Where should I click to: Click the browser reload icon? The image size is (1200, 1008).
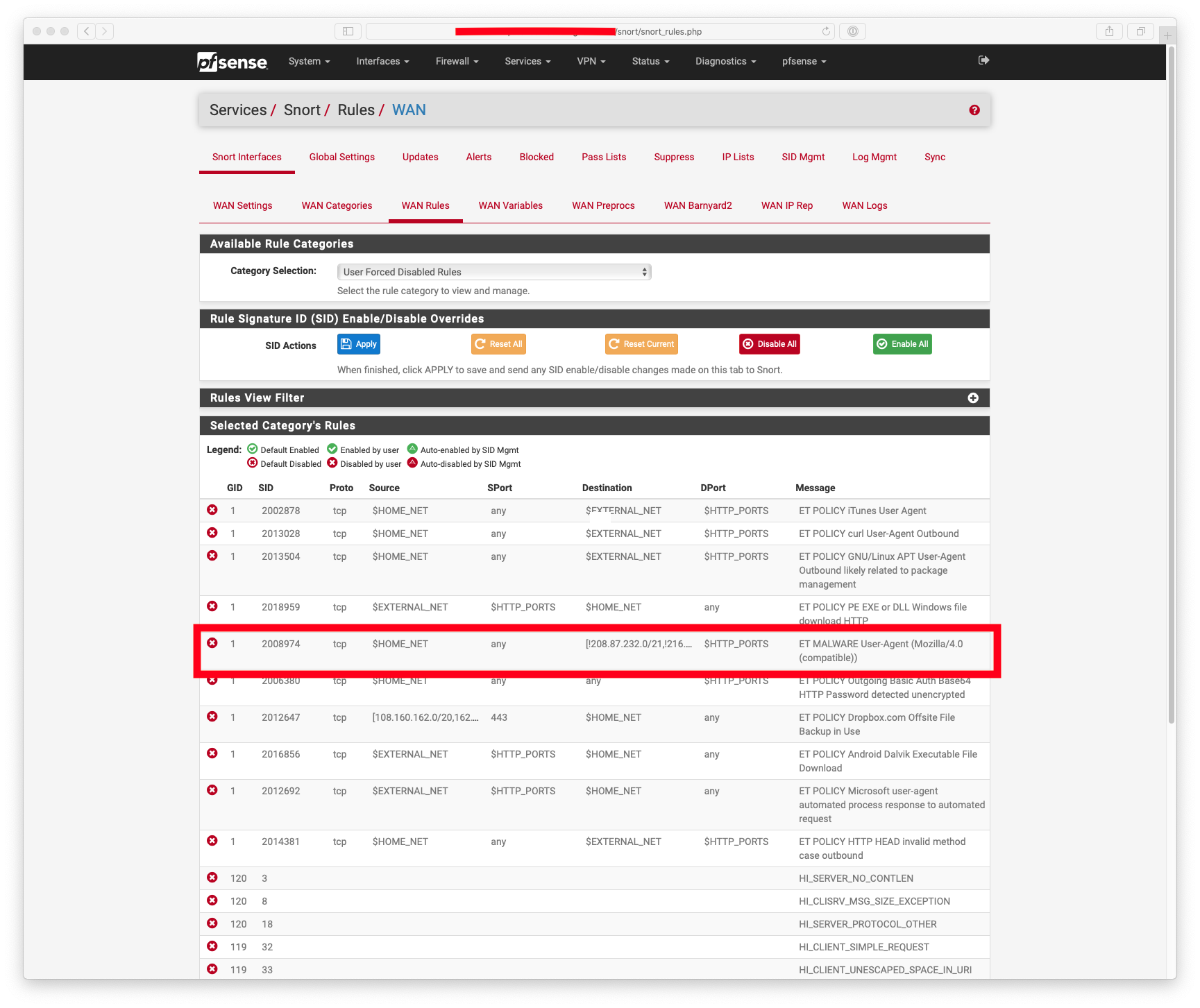[825, 31]
